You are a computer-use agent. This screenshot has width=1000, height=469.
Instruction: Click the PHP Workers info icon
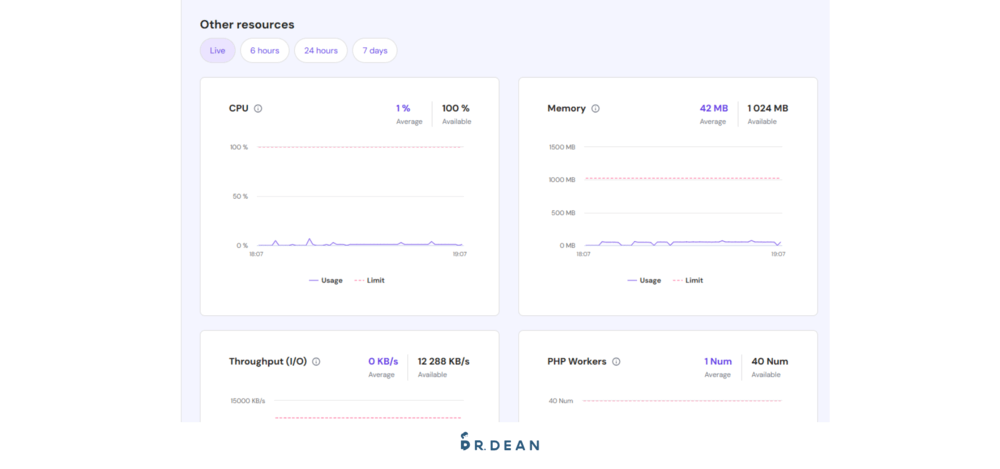coord(616,362)
